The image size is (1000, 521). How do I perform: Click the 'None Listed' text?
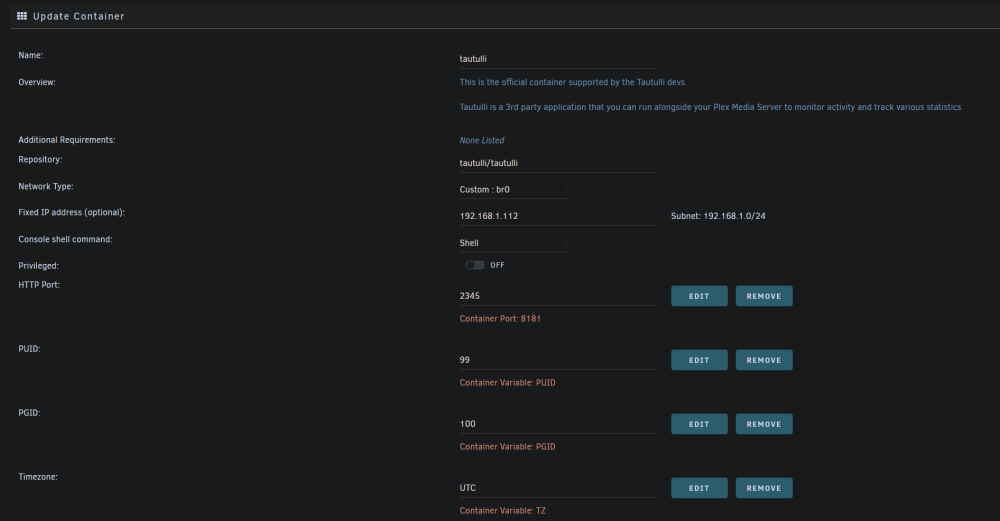482,140
